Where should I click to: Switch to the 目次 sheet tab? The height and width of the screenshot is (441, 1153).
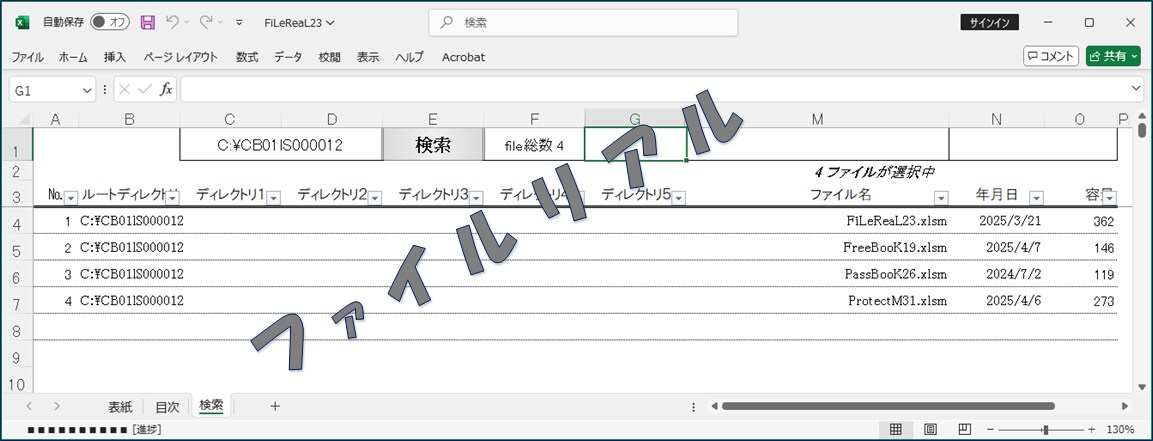point(167,406)
